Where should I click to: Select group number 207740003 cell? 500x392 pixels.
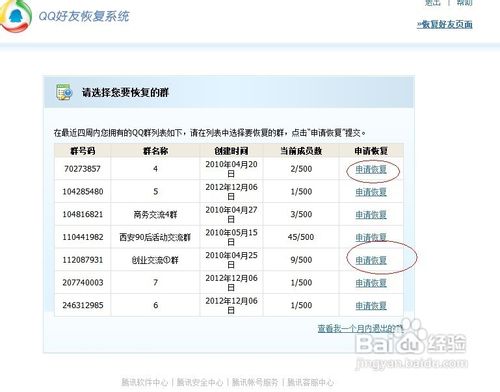point(83,283)
